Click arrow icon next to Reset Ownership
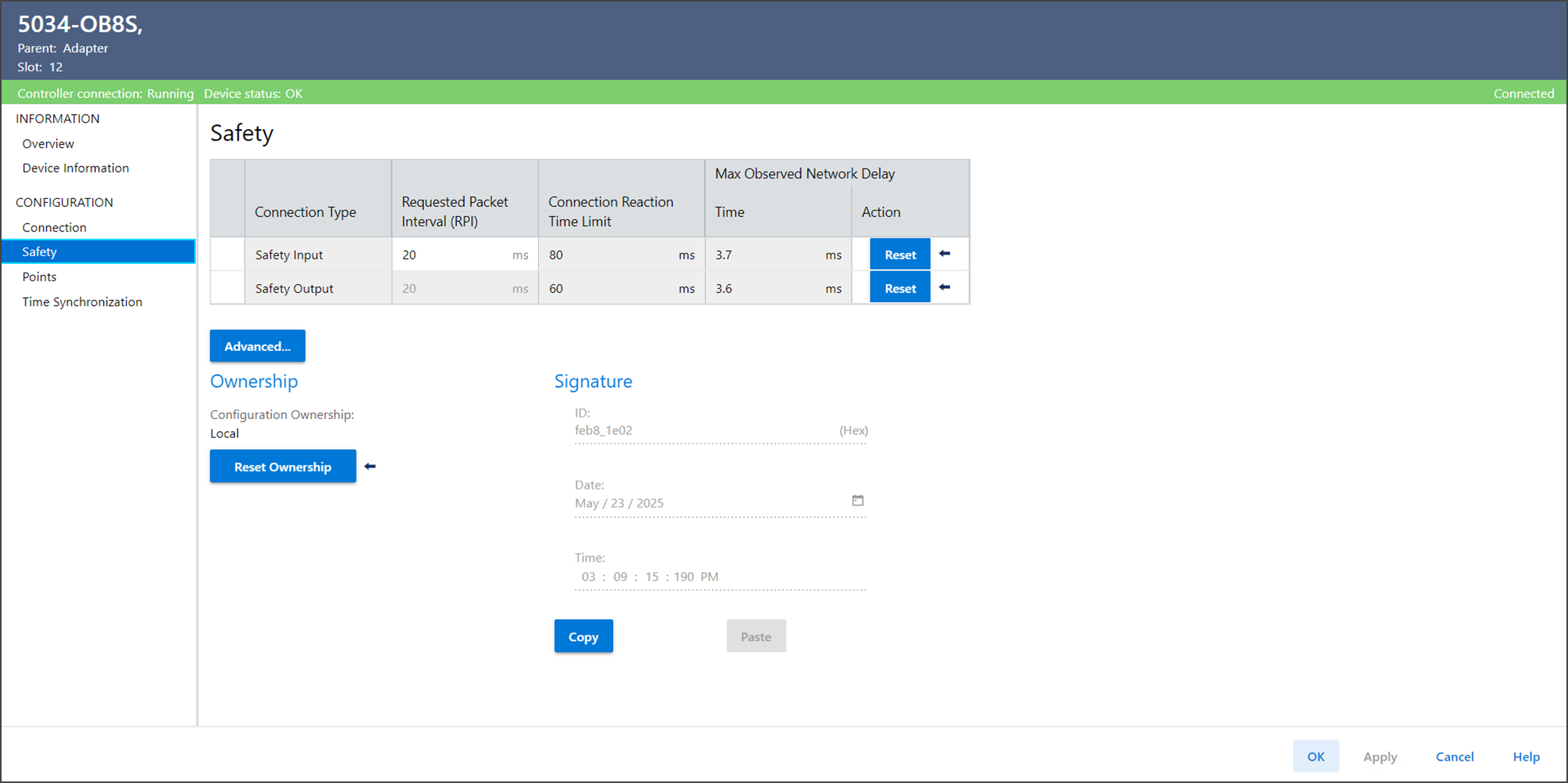The height and width of the screenshot is (783, 1568). 370,466
